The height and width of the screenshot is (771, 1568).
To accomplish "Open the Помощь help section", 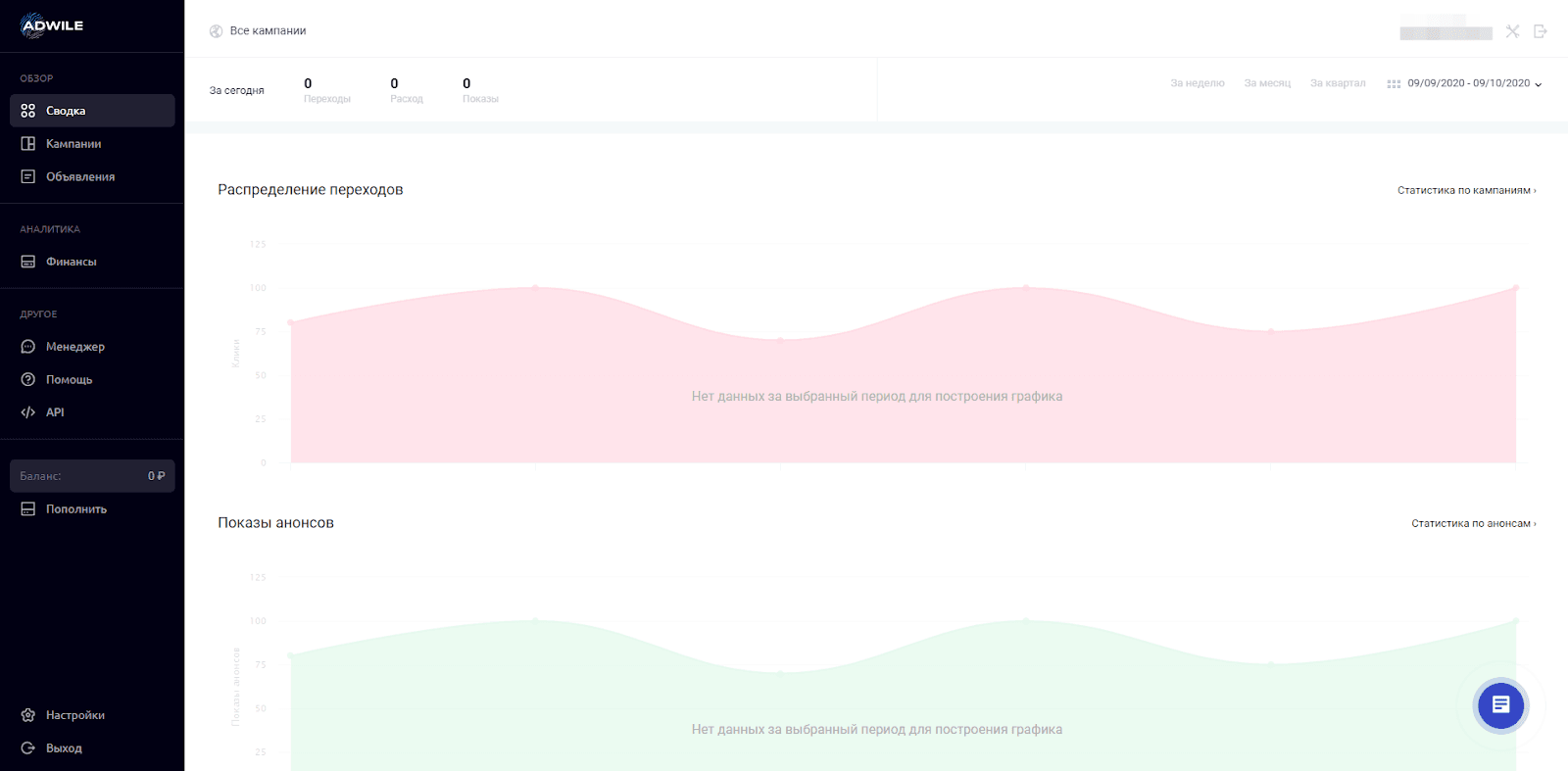I will coord(69,380).
